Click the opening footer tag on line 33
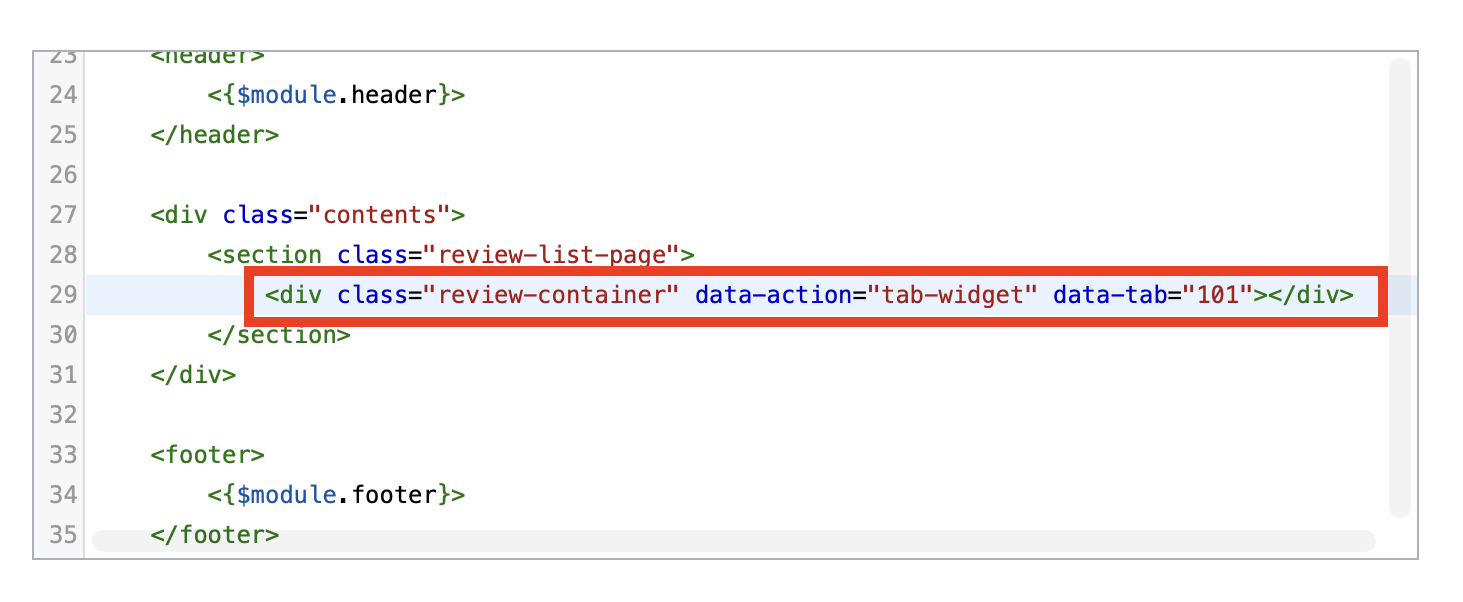This screenshot has width=1463, height=602. pos(208,455)
